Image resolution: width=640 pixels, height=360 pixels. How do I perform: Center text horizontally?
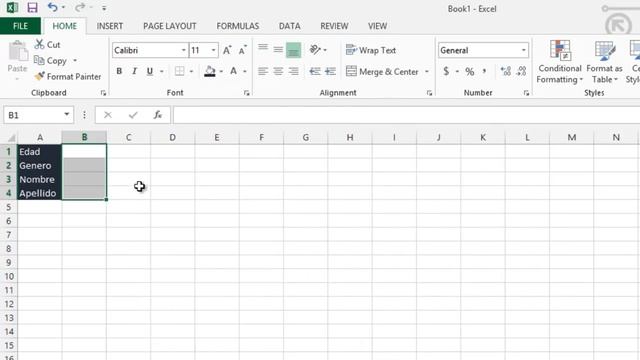click(x=278, y=71)
